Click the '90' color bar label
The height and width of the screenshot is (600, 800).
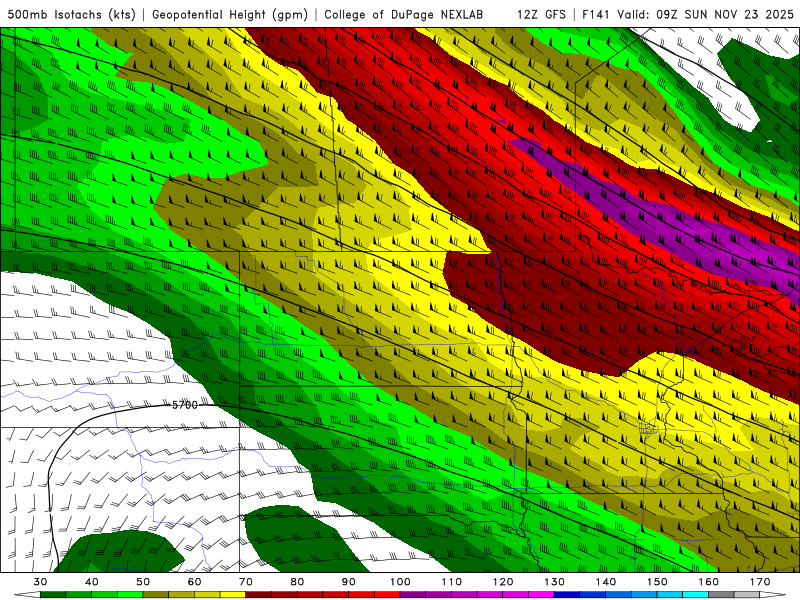[348, 582]
